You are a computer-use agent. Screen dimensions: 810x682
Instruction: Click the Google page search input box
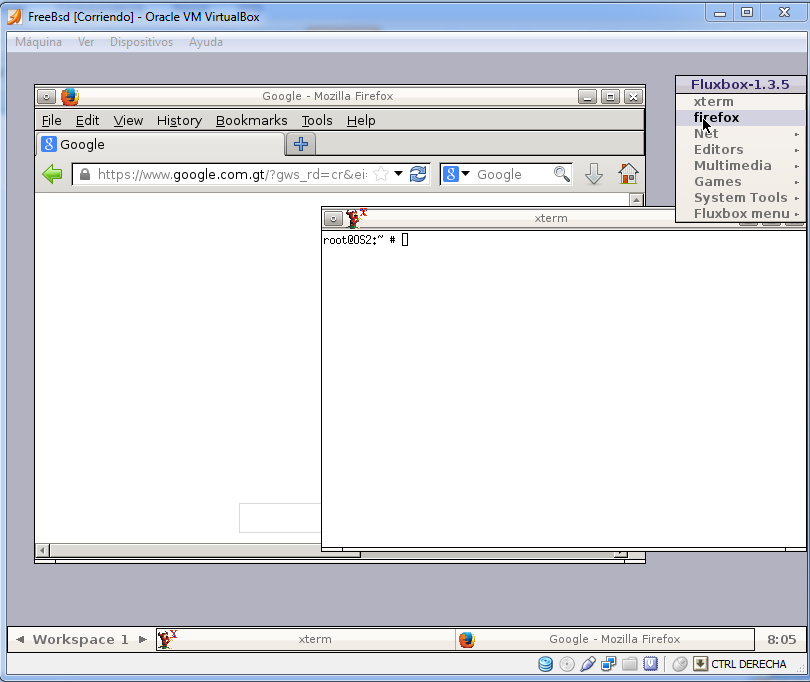[x=280, y=518]
